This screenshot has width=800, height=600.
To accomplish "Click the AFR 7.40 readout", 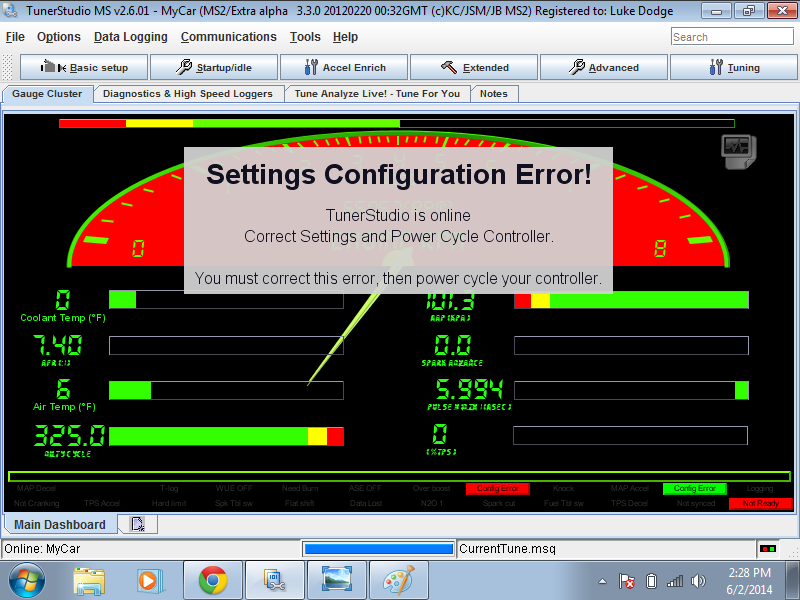I will [57, 345].
